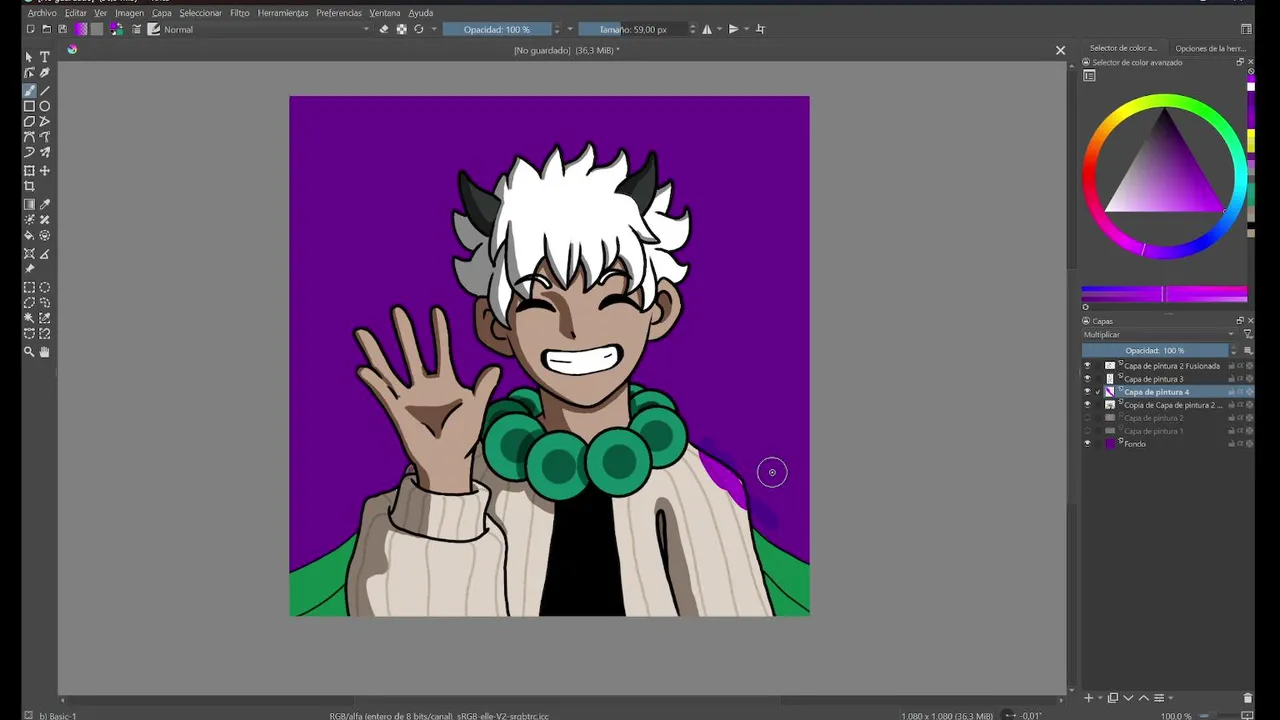The image size is (1280, 720).
Task: Hide the Capa de pintura 3 layer
Action: tap(1088, 379)
